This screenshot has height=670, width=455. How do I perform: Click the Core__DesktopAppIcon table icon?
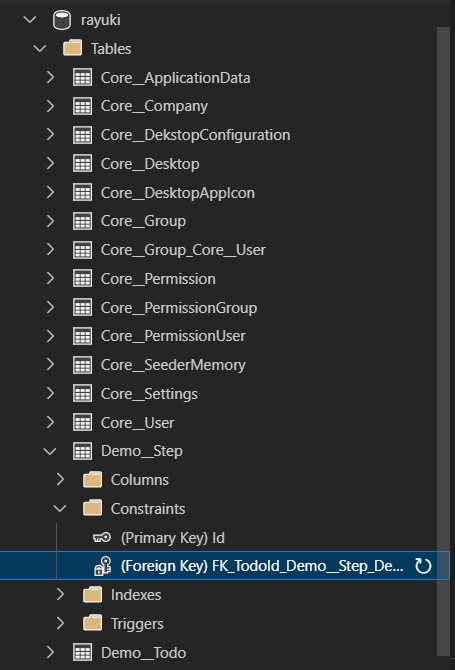click(82, 193)
